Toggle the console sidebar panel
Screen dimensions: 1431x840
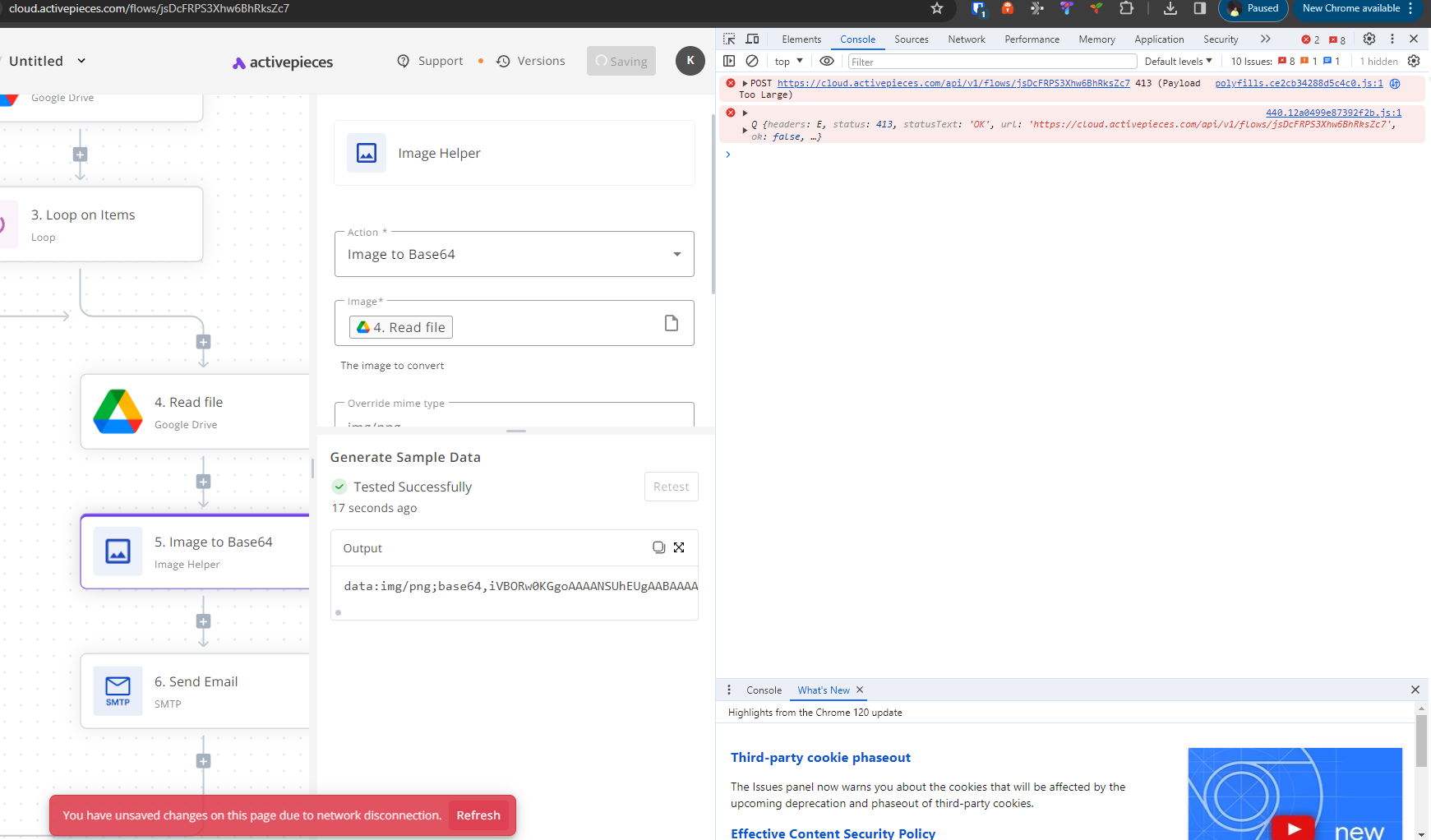(729, 61)
